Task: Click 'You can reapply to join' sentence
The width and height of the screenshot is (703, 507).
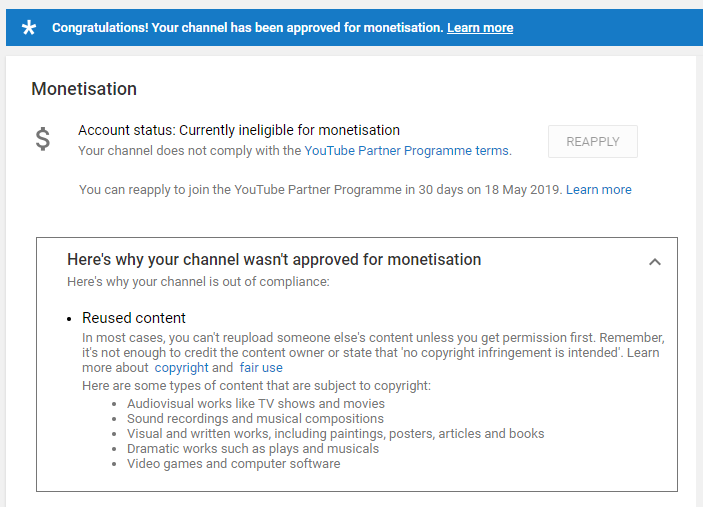Action: 321,190
